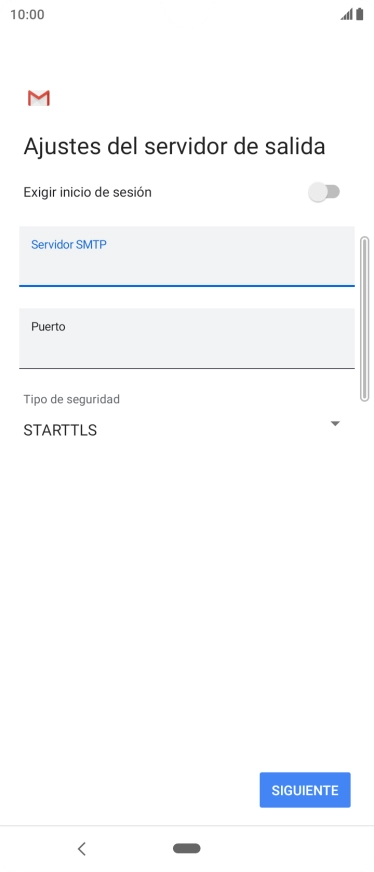Tap the blue Servidor SMTP floating label
This screenshot has height=872, width=374.
click(x=69, y=244)
